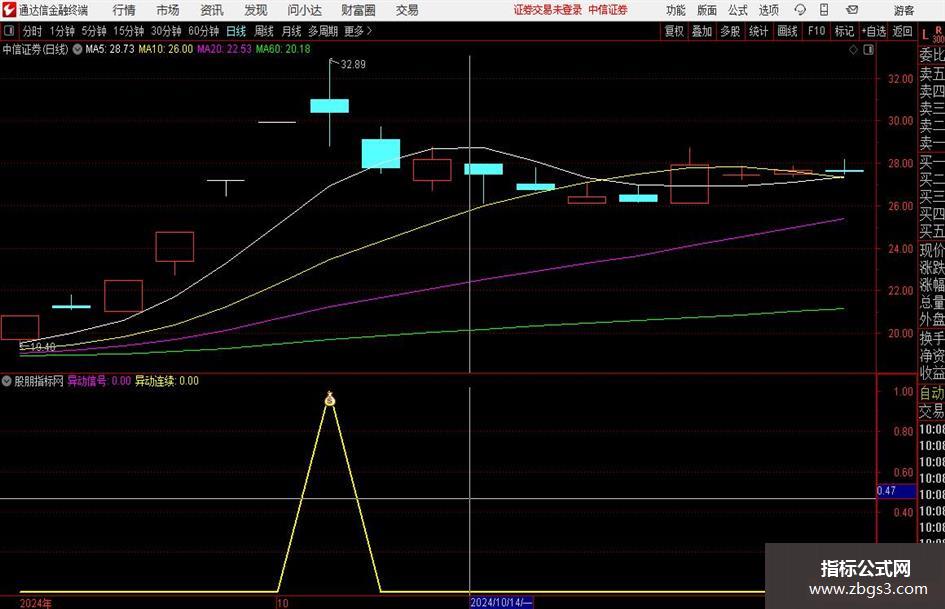This screenshot has width=945, height=609.
Task: Open the mobile phone icon in the top bar
Action: click(x=824, y=10)
